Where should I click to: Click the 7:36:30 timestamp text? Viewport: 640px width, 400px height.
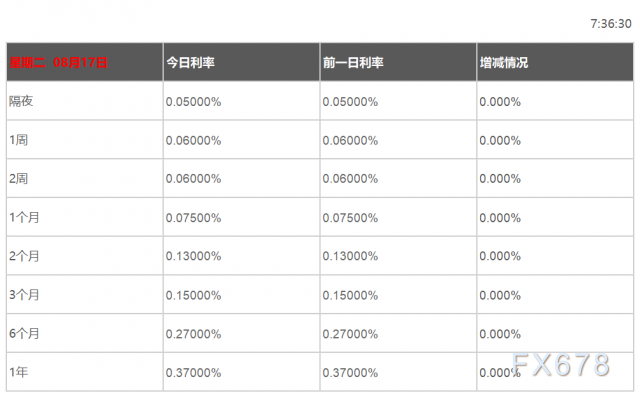pyautogui.click(x=610, y=22)
